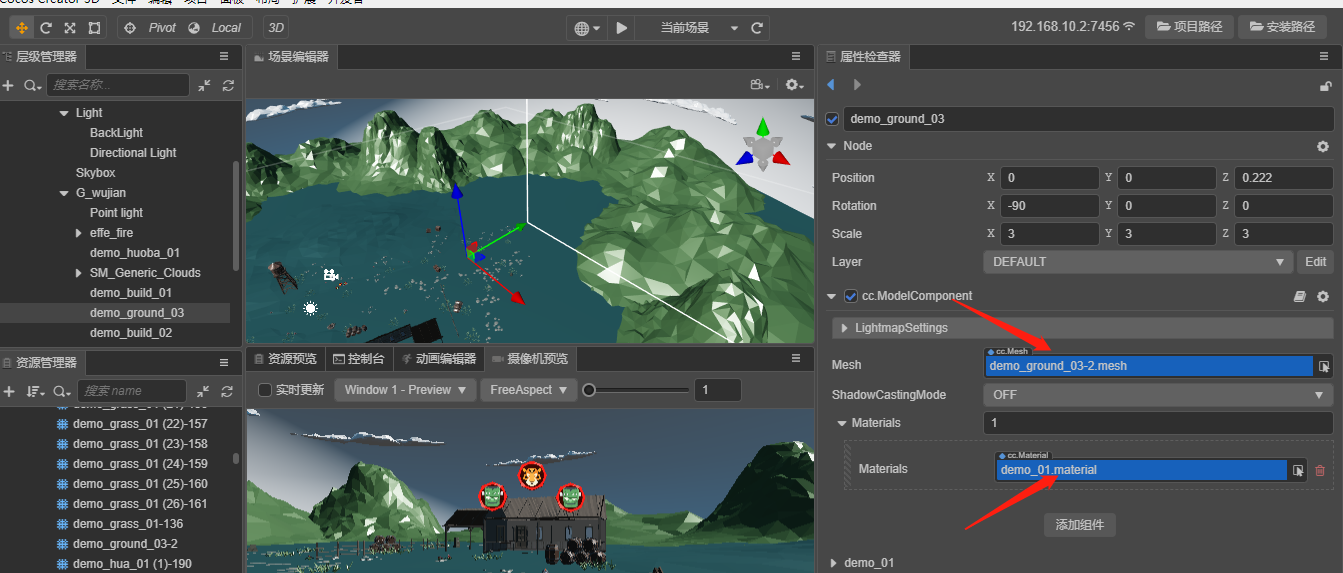This screenshot has width=1343, height=573.
Task: Open the 层级管理器 panel menu
Action: pyautogui.click(x=224, y=57)
